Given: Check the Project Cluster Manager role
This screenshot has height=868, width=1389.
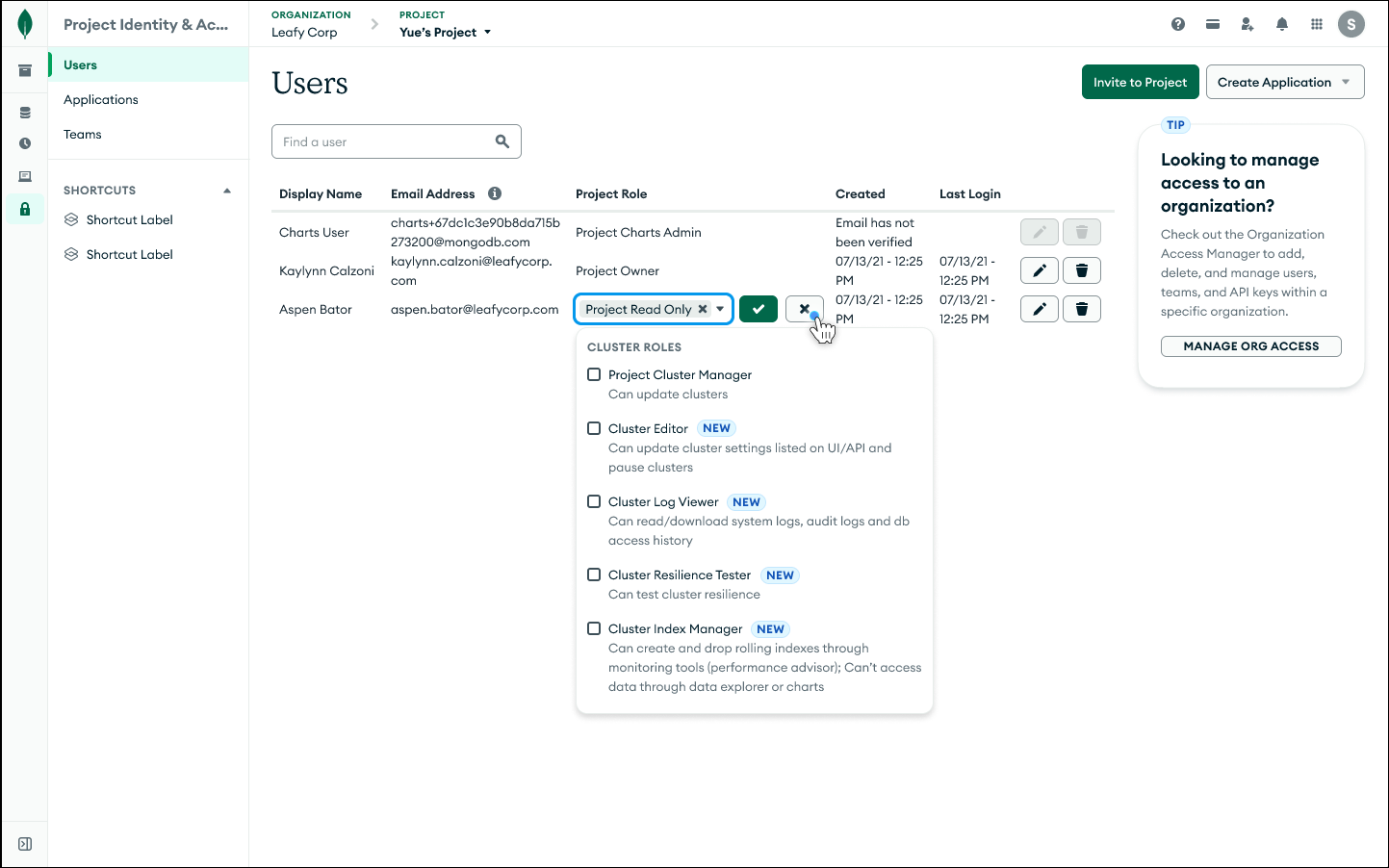Looking at the screenshot, I should pos(594,374).
